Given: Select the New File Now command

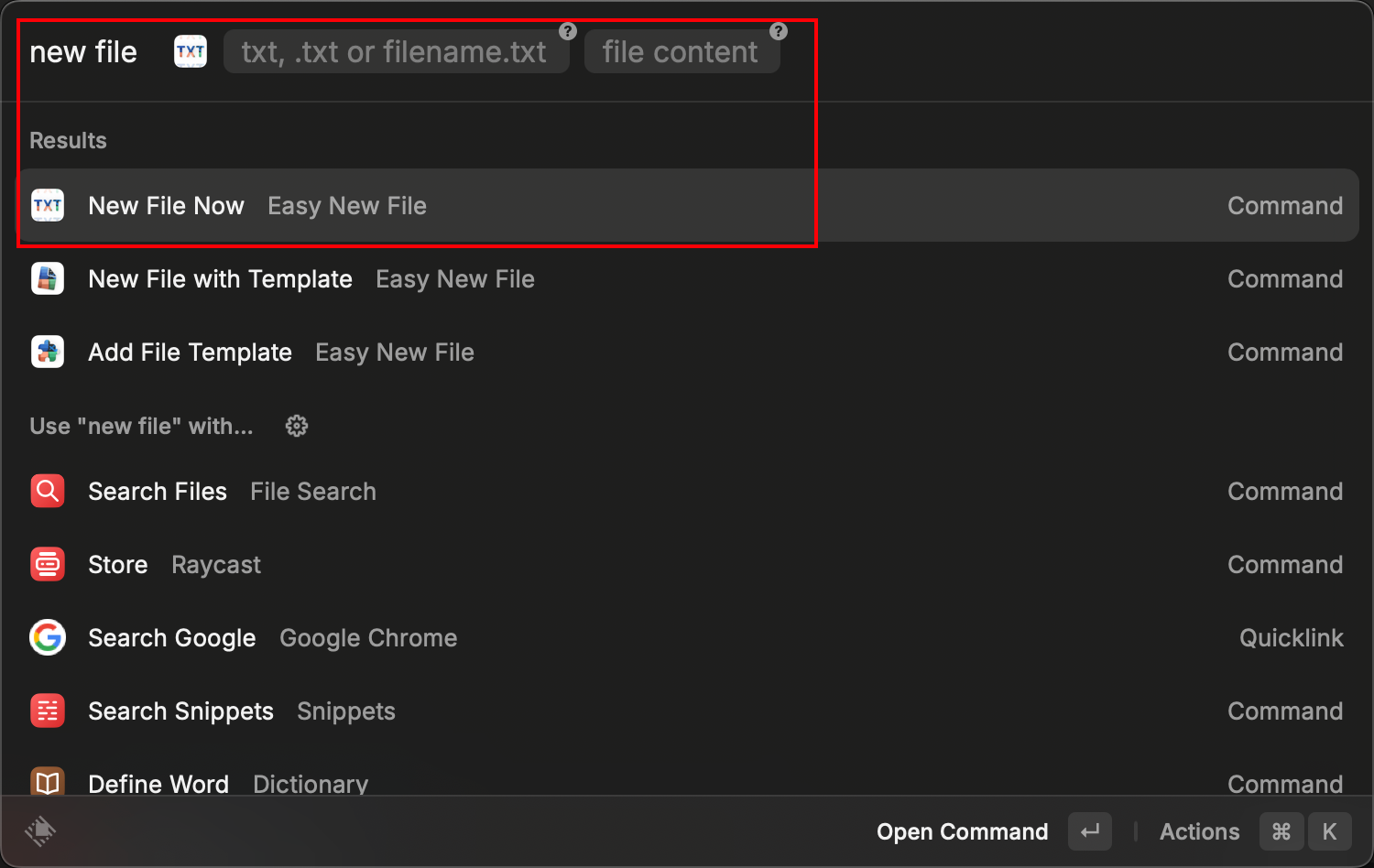Looking at the screenshot, I should point(687,205).
